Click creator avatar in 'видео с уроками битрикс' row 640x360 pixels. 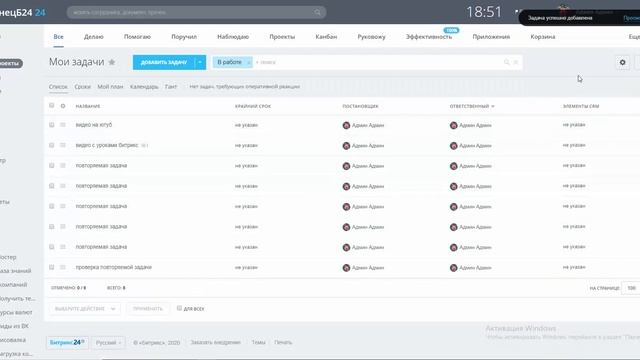[346, 146]
